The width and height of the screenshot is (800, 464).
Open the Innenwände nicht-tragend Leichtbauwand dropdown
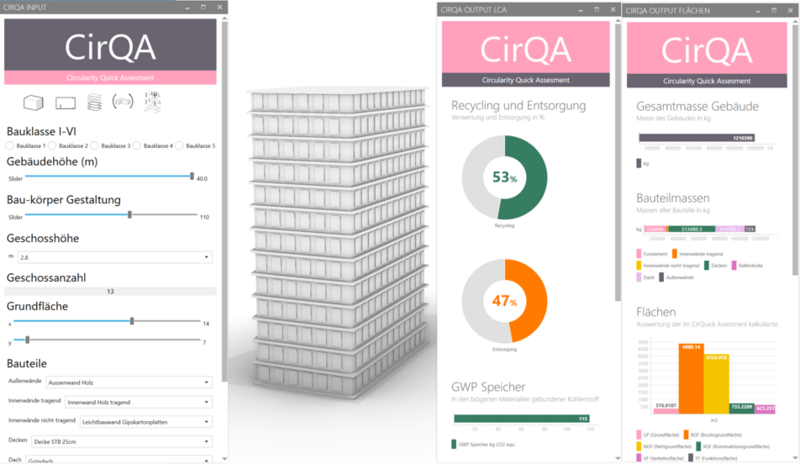(x=146, y=422)
